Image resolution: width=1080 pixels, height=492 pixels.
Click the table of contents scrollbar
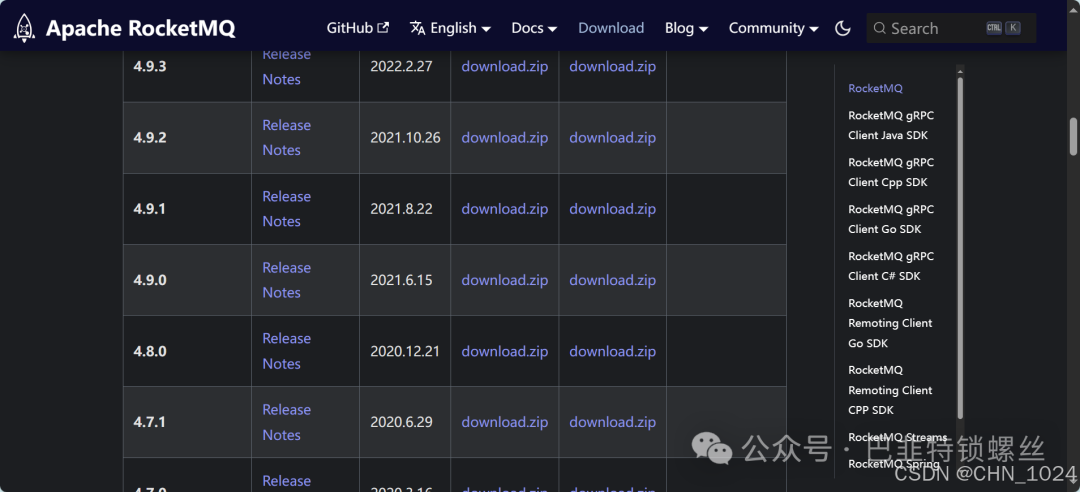[960, 248]
